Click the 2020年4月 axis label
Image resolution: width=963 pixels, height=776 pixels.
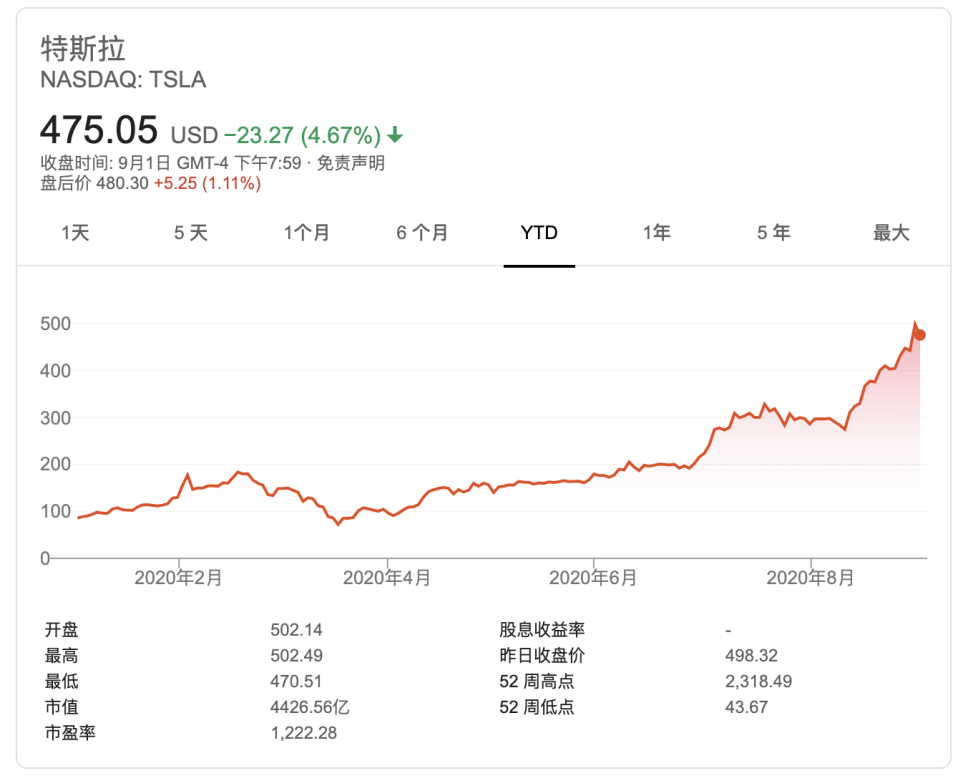click(387, 577)
